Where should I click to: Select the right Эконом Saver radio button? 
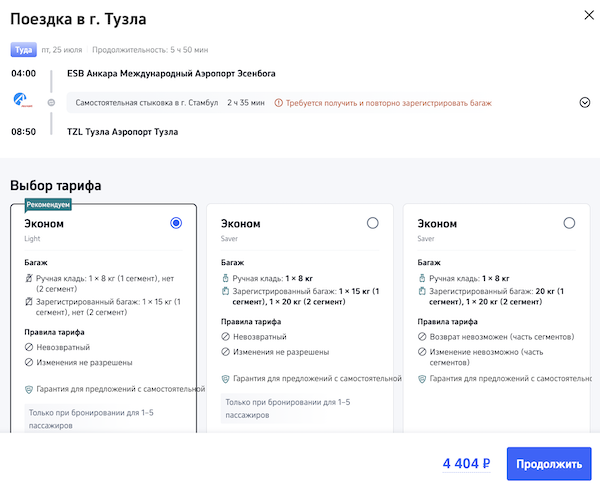569,223
